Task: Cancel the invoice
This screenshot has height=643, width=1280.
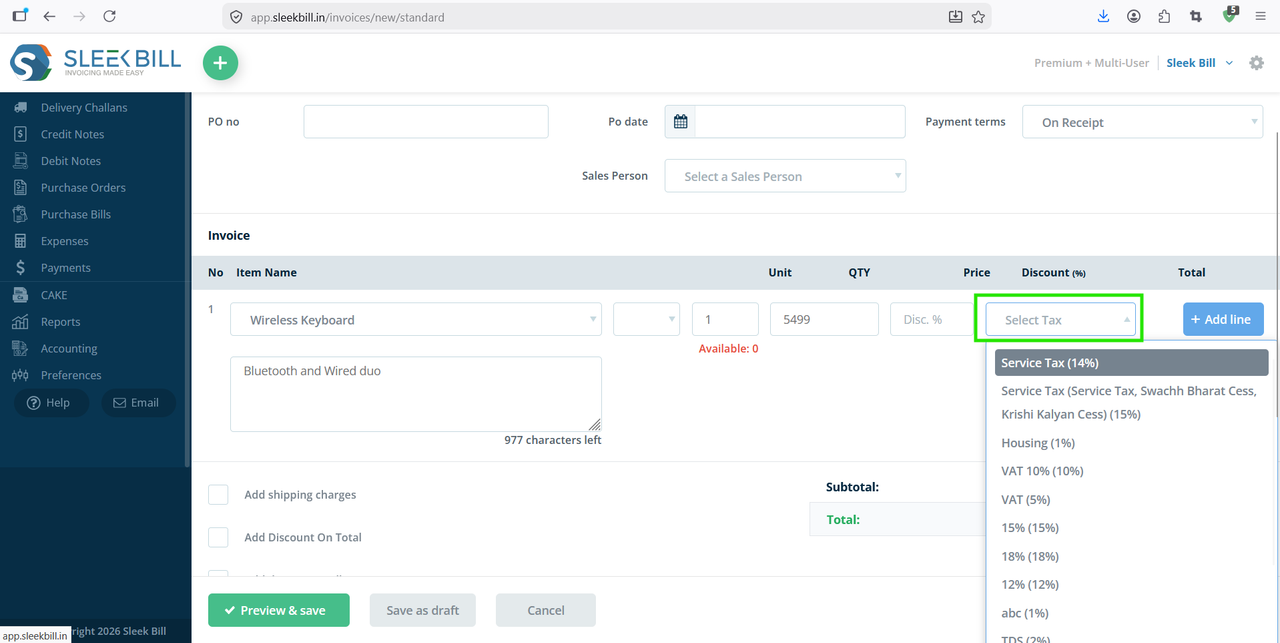Action: click(x=546, y=610)
